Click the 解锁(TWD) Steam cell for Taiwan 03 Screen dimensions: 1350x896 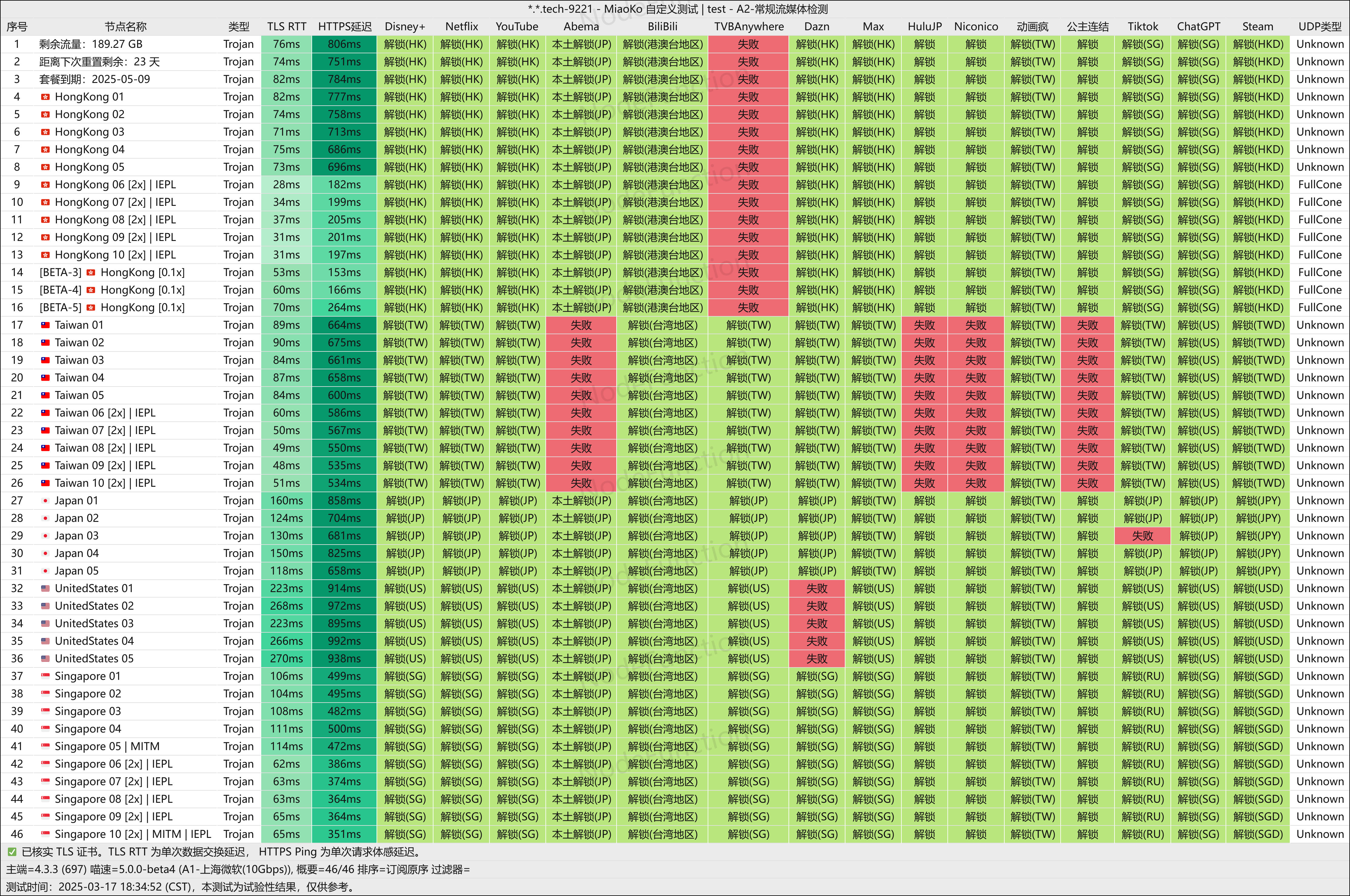tap(1258, 360)
